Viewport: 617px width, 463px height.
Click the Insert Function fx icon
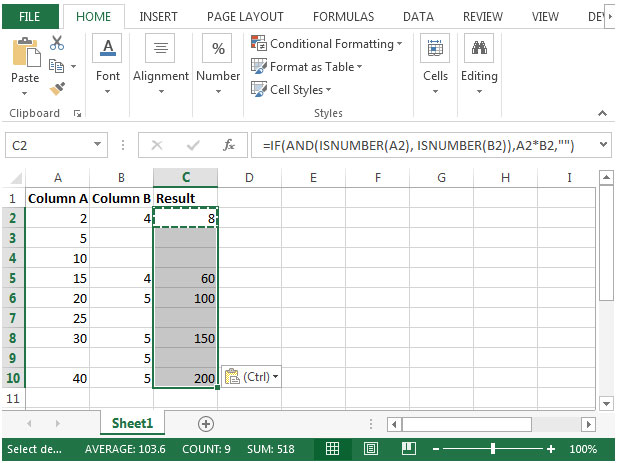(229, 145)
